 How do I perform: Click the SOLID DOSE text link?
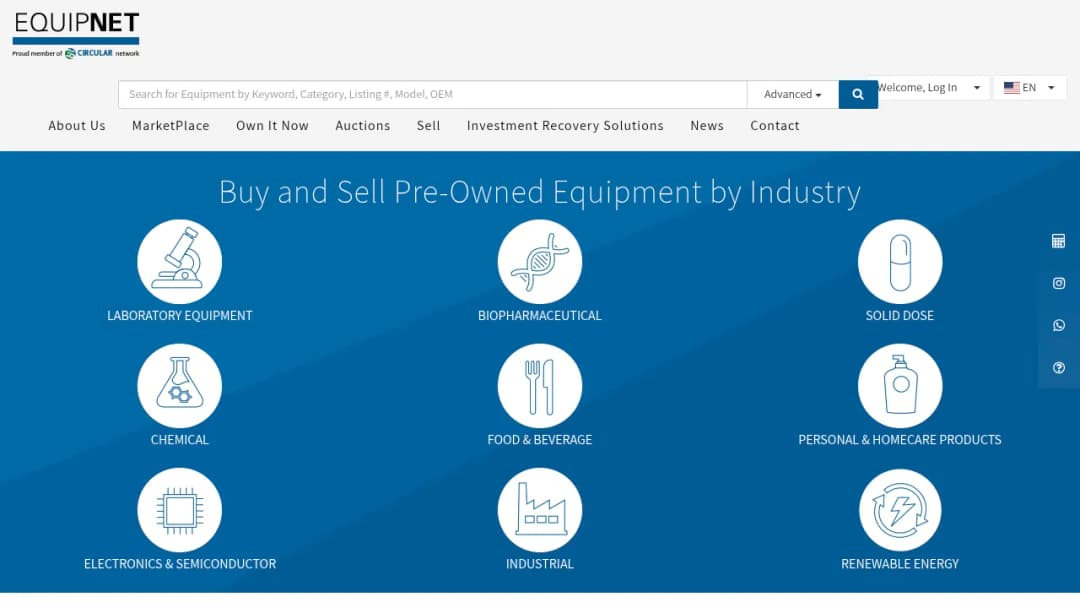click(900, 315)
